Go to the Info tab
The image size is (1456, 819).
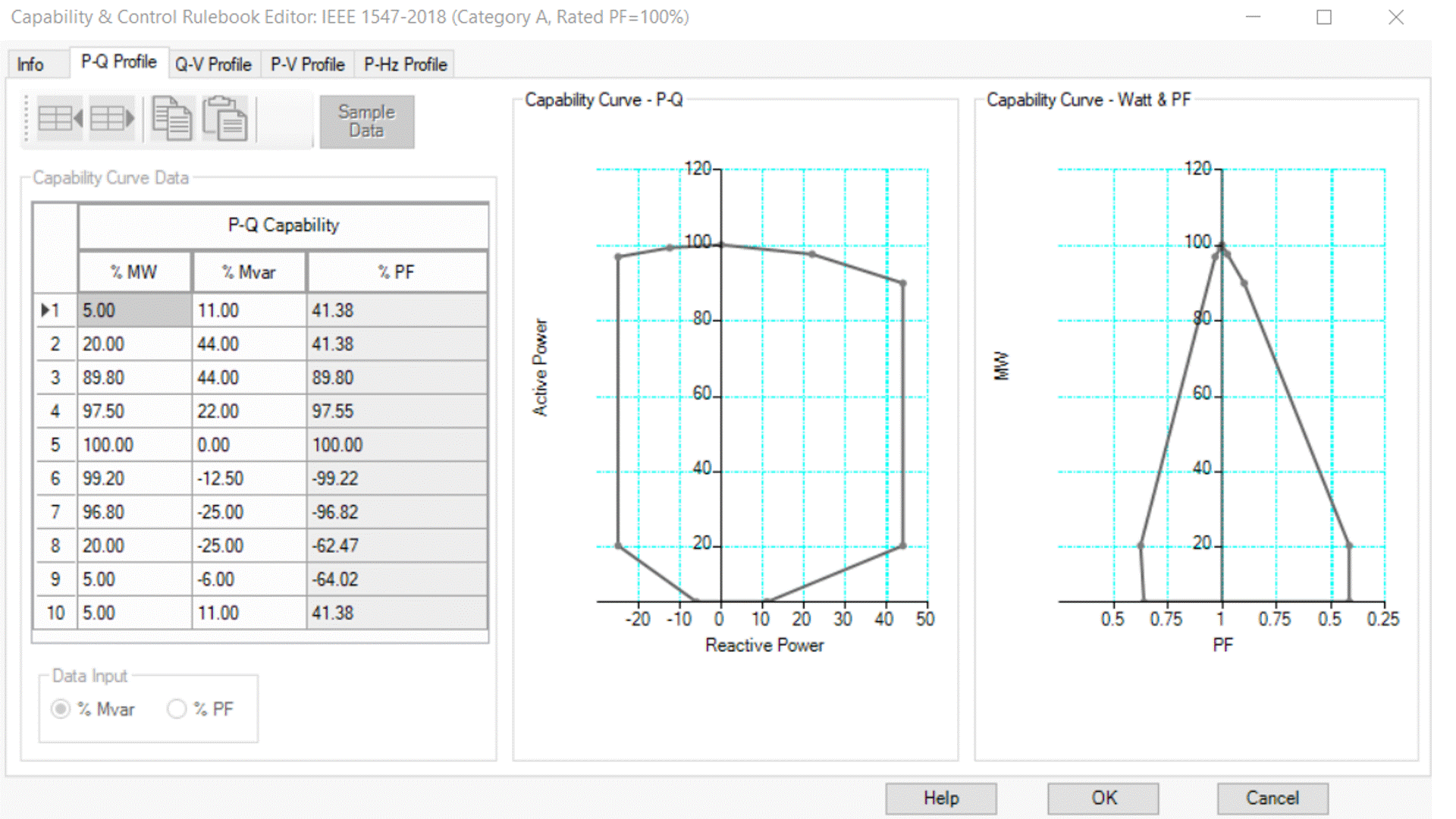pyautogui.click(x=30, y=64)
